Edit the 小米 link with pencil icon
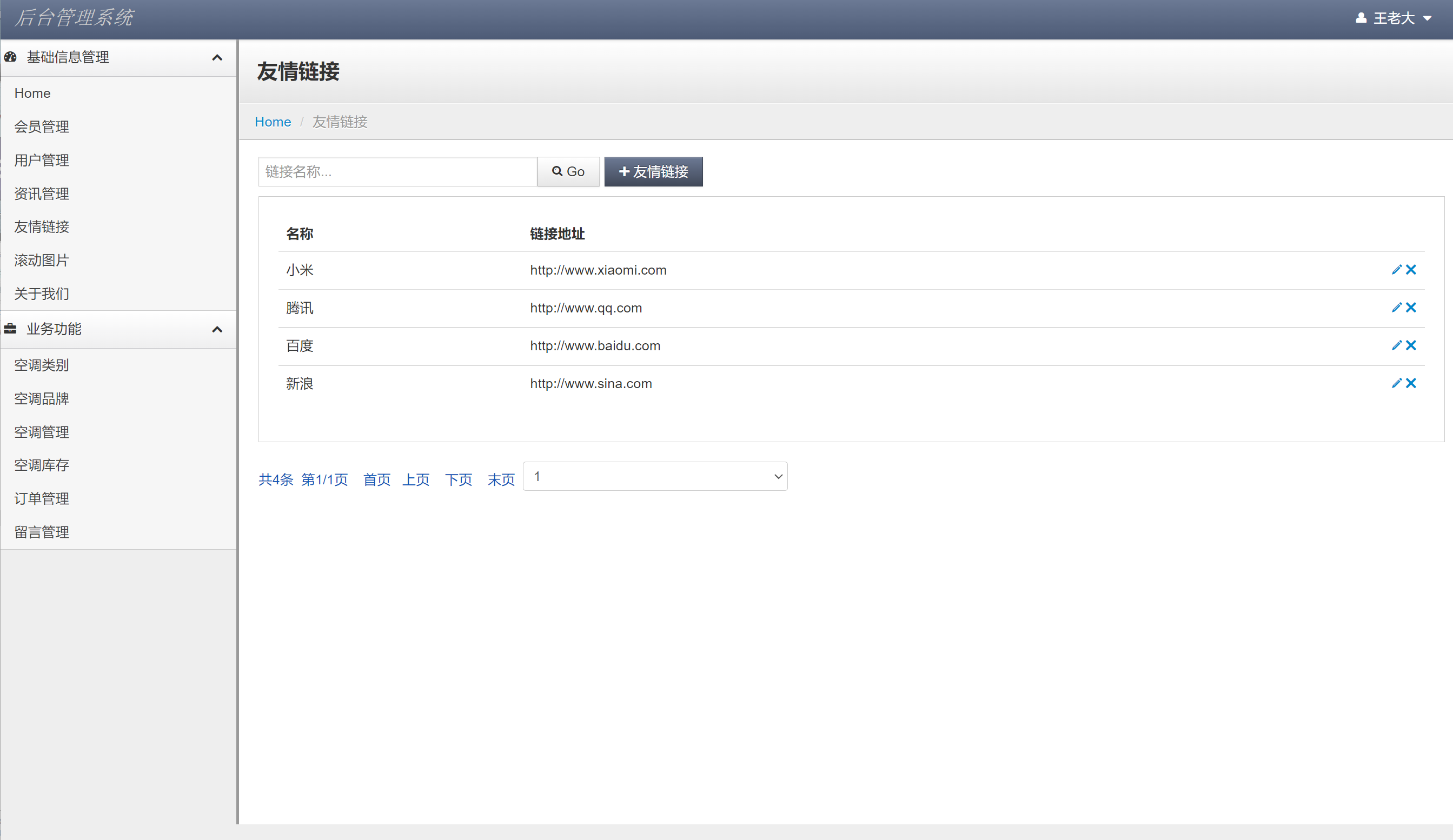The height and width of the screenshot is (840, 1453). [x=1396, y=270]
